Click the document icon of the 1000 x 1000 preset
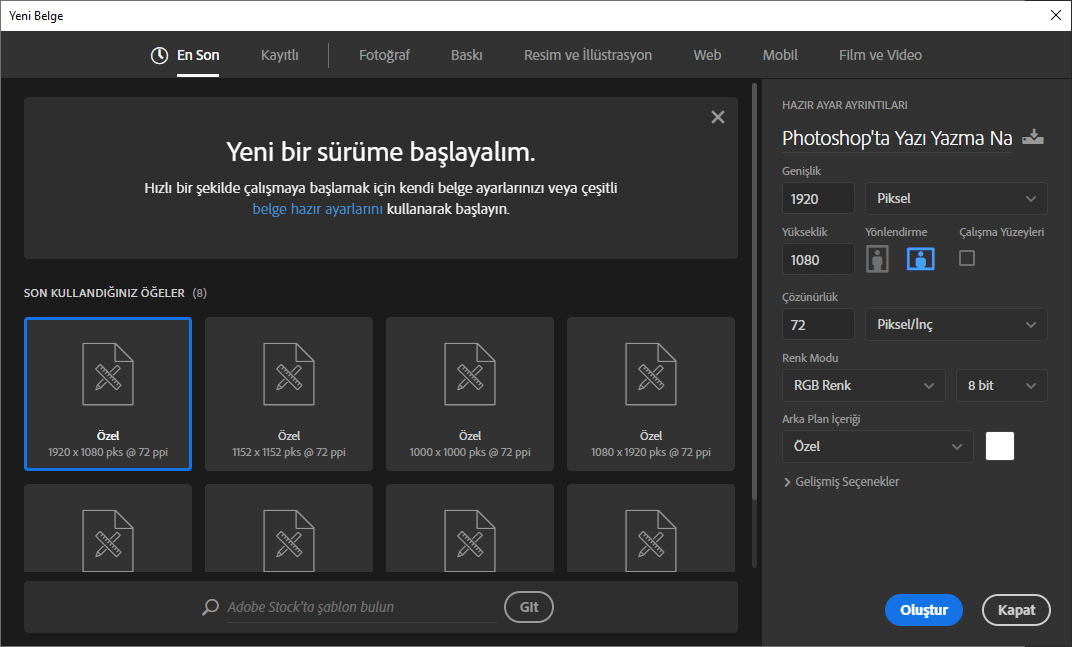This screenshot has width=1072, height=647. 470,375
